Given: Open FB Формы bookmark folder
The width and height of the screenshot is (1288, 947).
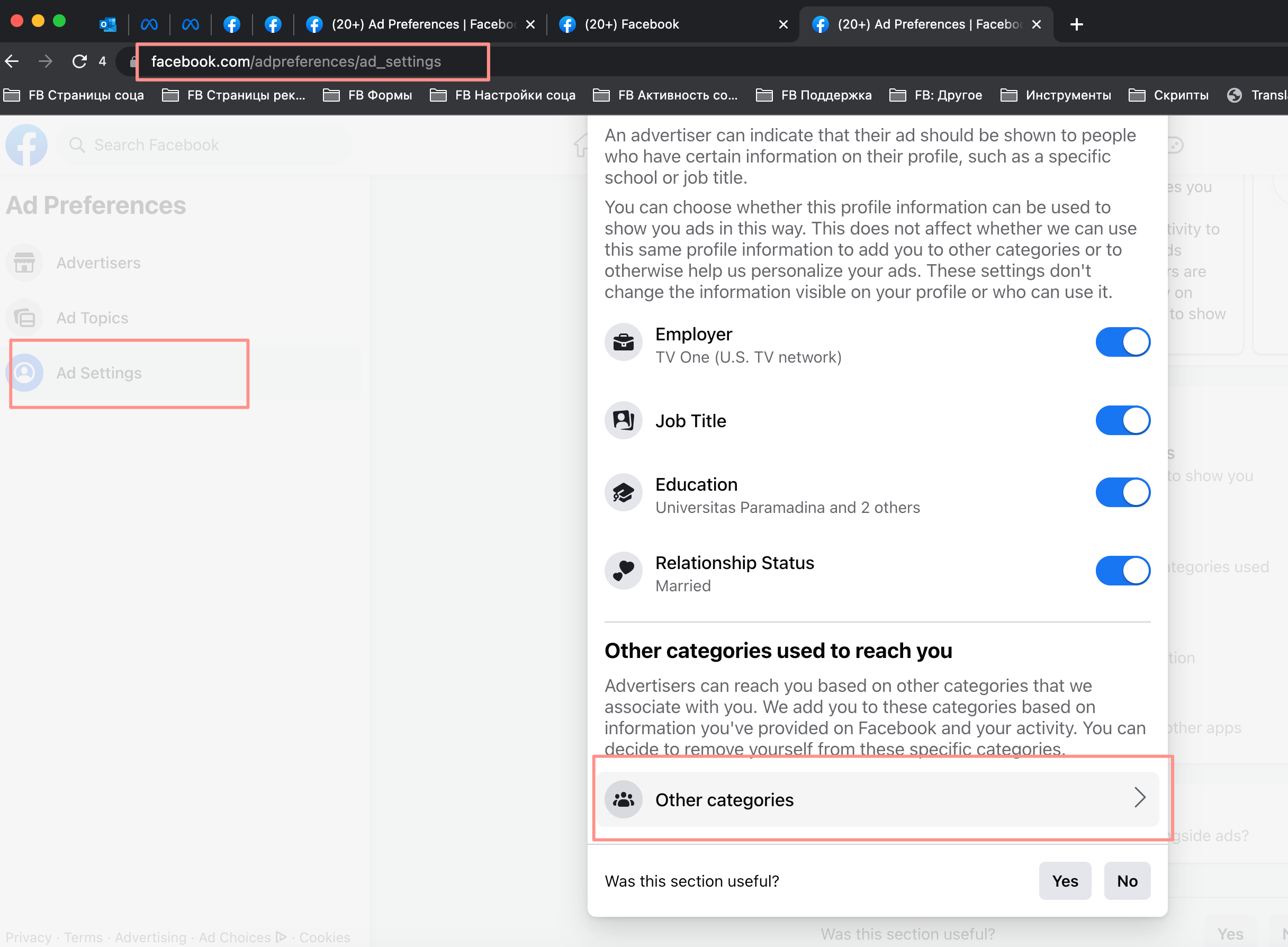Looking at the screenshot, I should (x=367, y=95).
